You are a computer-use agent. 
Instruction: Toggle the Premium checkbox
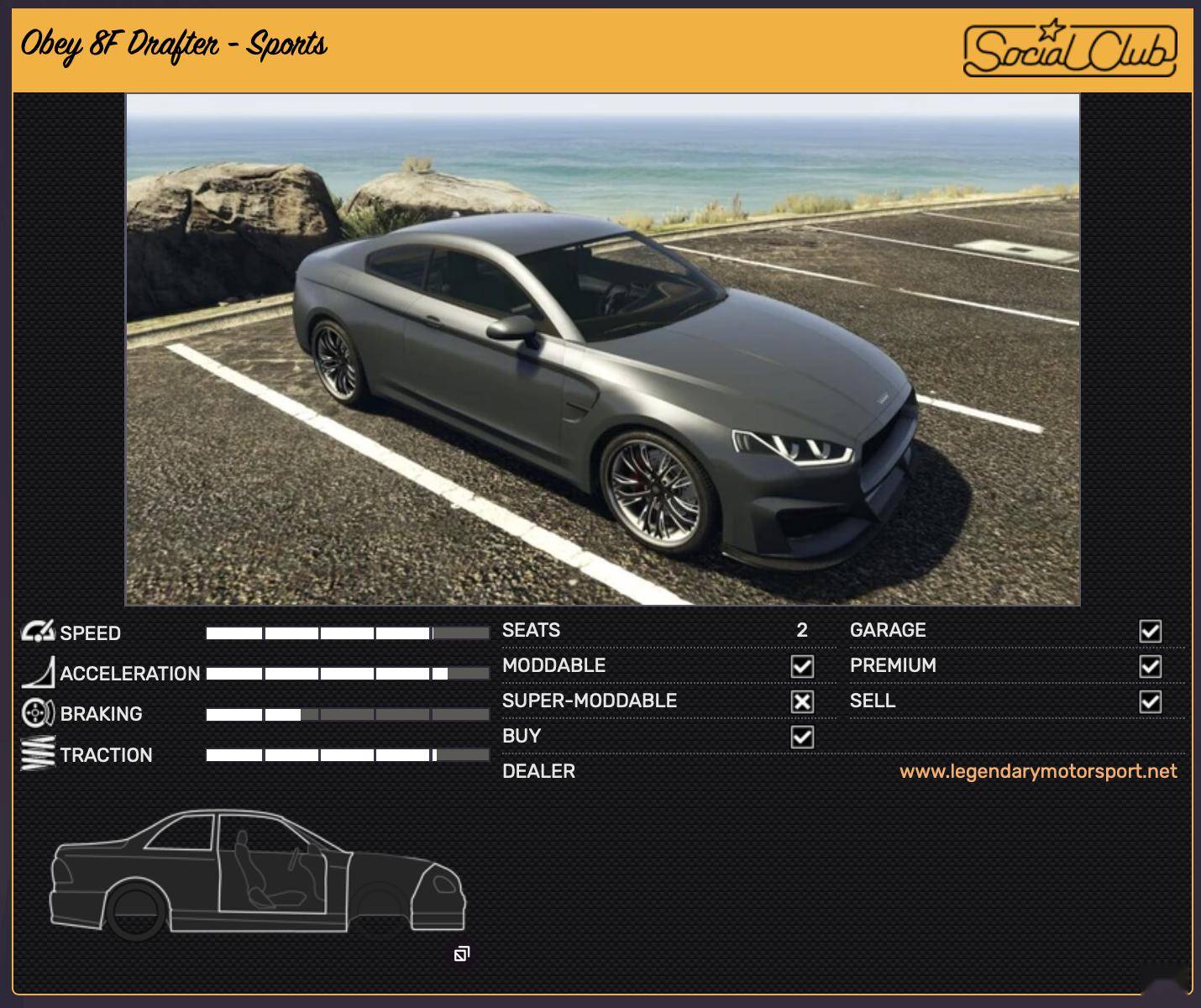(x=1151, y=666)
